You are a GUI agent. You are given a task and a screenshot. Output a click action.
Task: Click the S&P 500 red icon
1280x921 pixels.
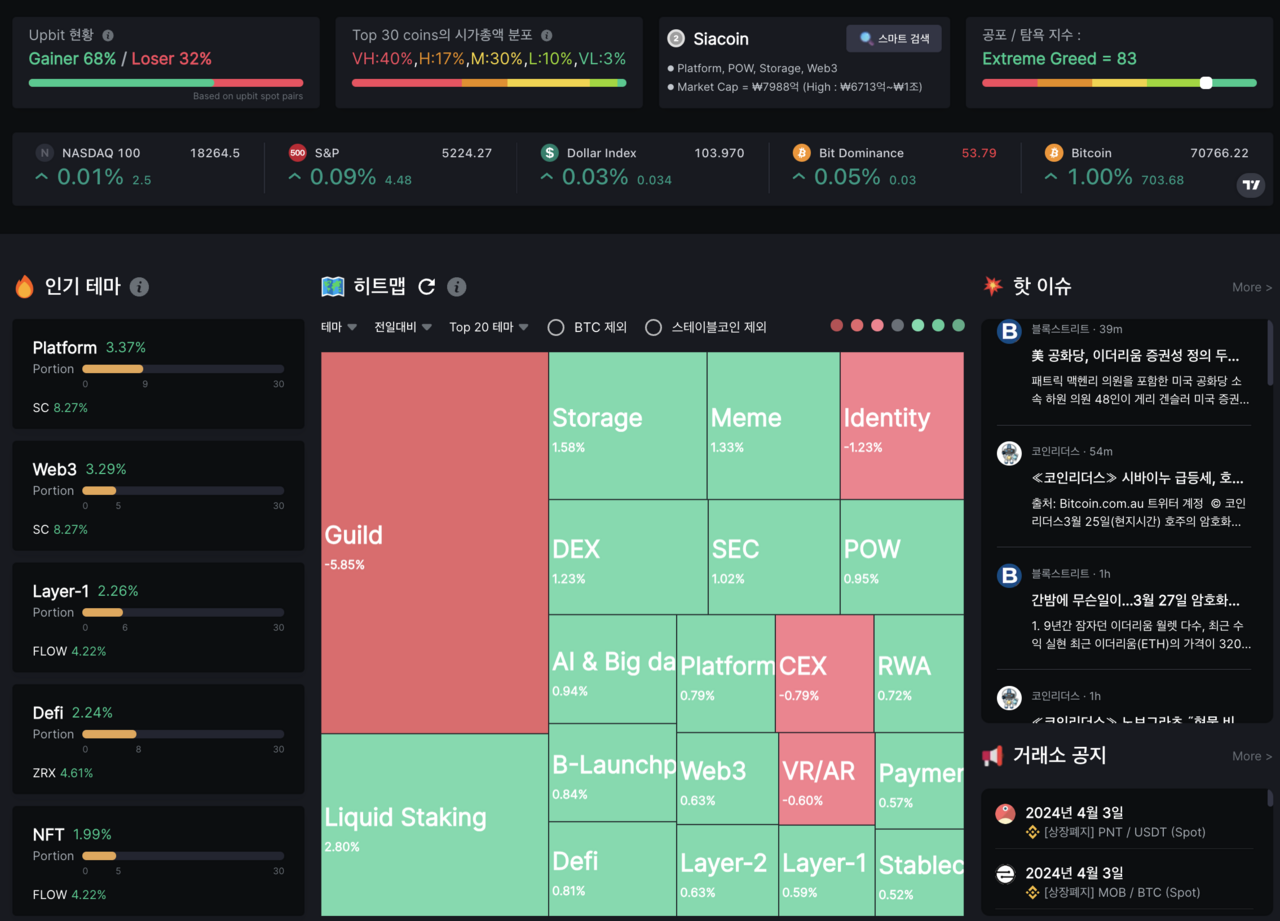click(x=297, y=153)
